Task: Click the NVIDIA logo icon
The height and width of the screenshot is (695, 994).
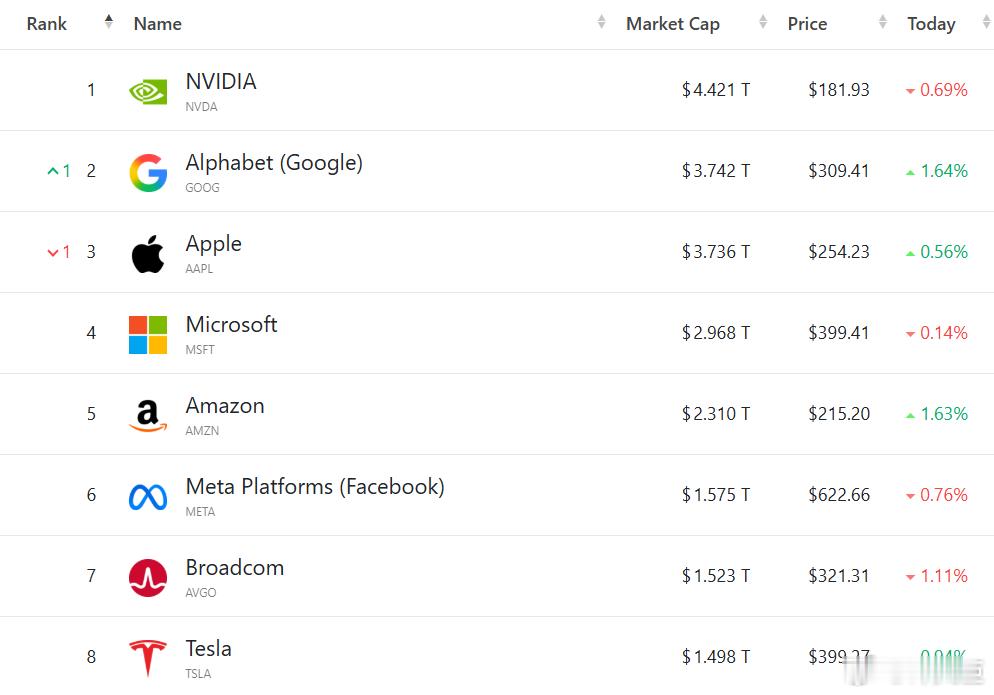Action: [x=148, y=91]
